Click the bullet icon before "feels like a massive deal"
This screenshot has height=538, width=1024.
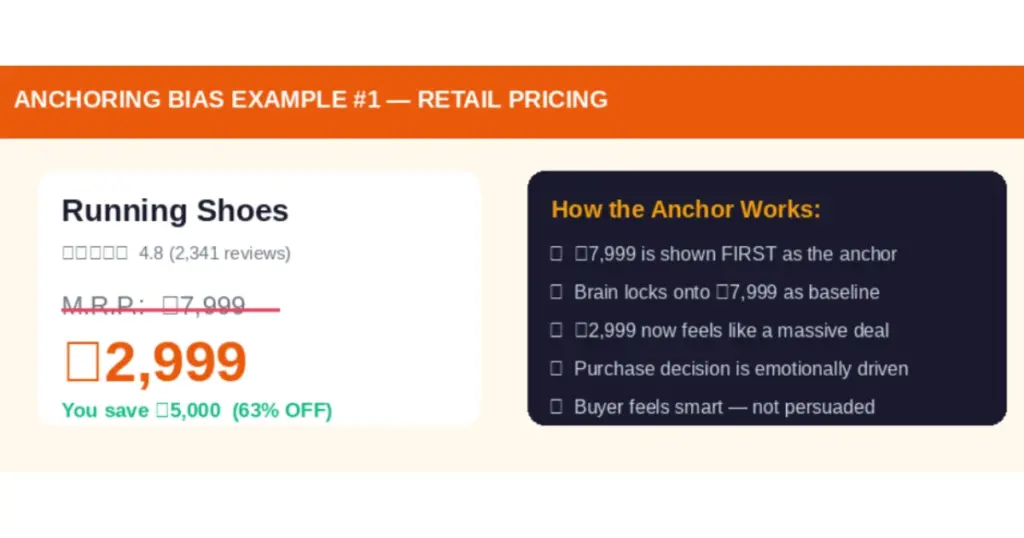click(556, 330)
